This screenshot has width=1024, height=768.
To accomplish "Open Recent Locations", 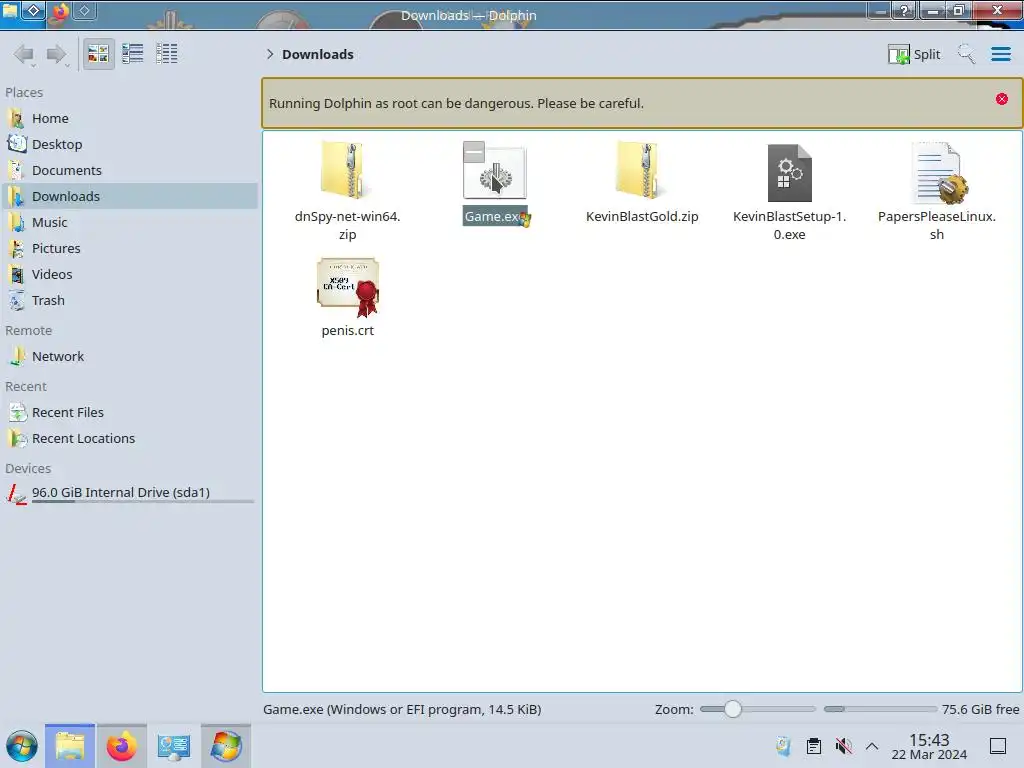I will click(131, 439).
